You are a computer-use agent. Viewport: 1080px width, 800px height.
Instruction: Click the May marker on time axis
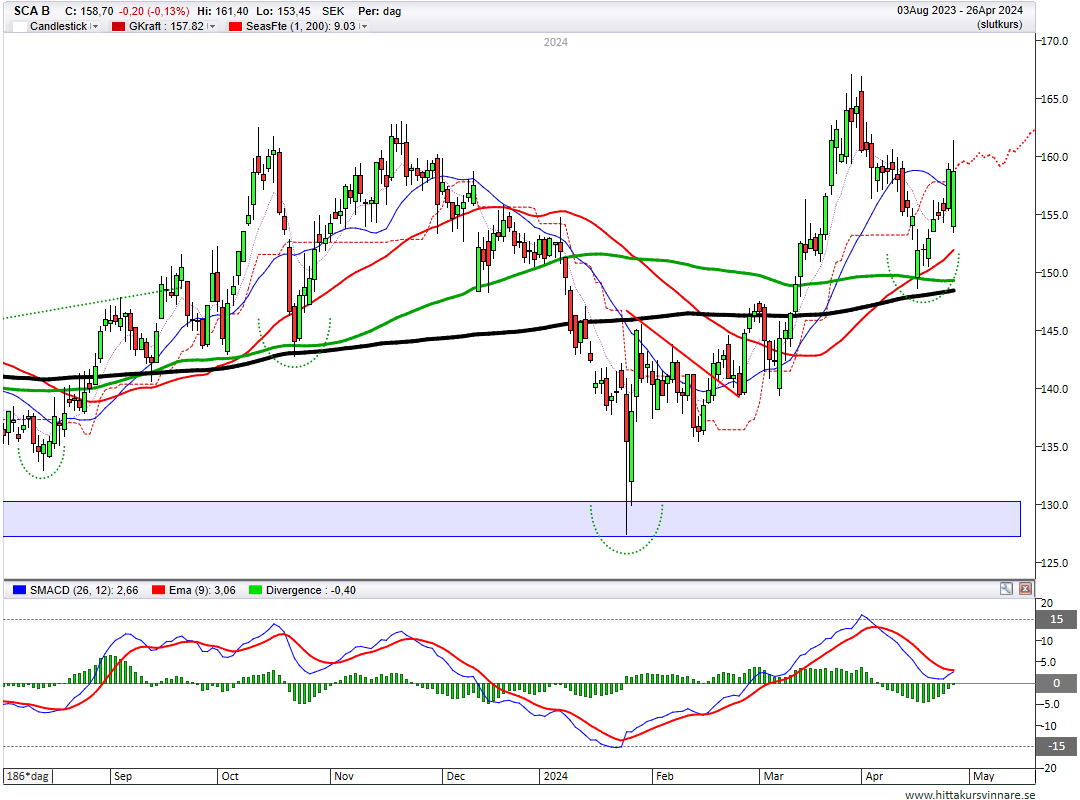(984, 776)
